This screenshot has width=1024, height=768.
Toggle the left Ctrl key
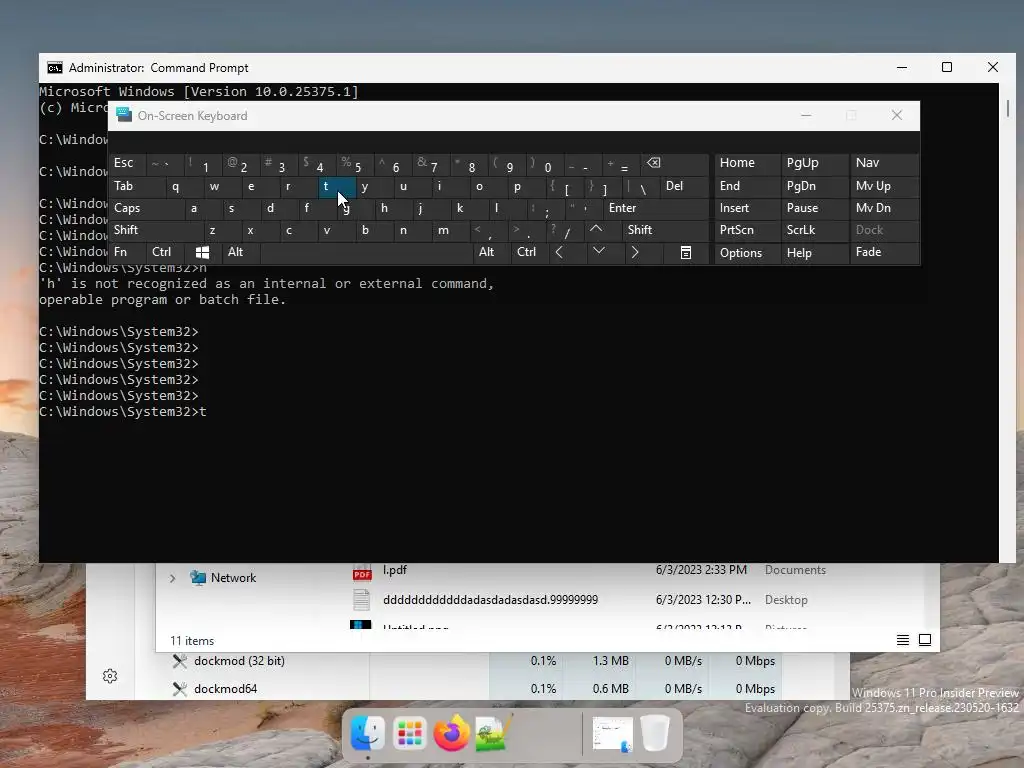pyautogui.click(x=165, y=252)
